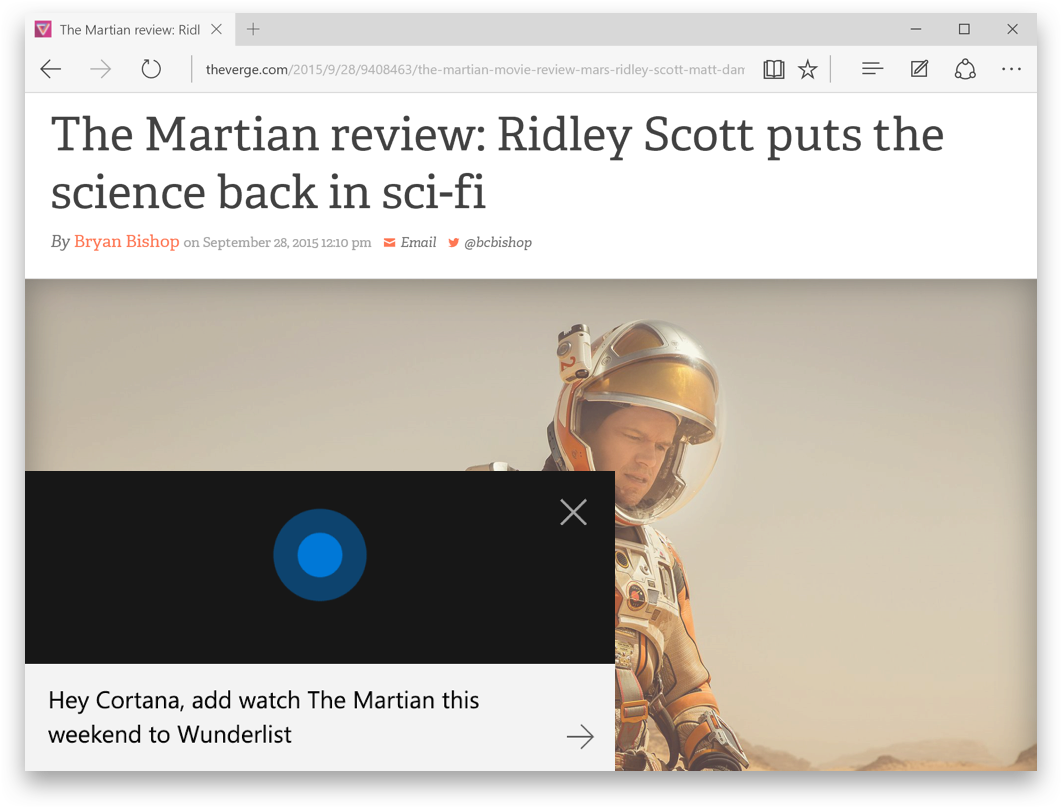
Task: Open author link Bryan Bishop
Action: [127, 241]
